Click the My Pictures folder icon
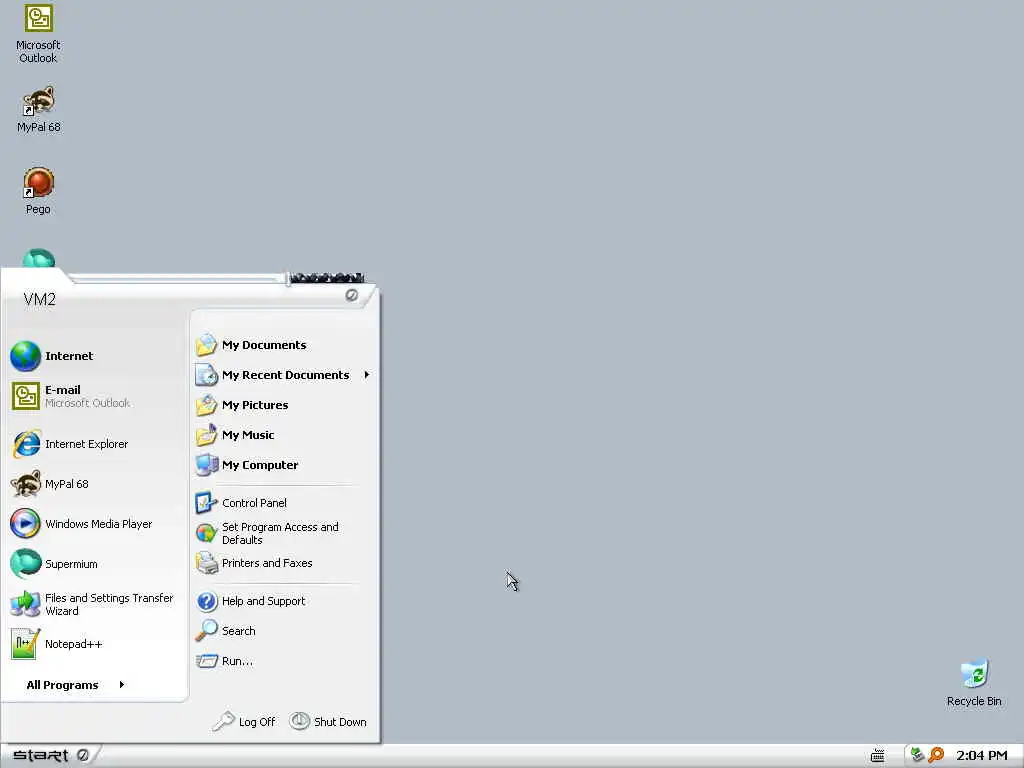The height and width of the screenshot is (768, 1024). click(206, 405)
